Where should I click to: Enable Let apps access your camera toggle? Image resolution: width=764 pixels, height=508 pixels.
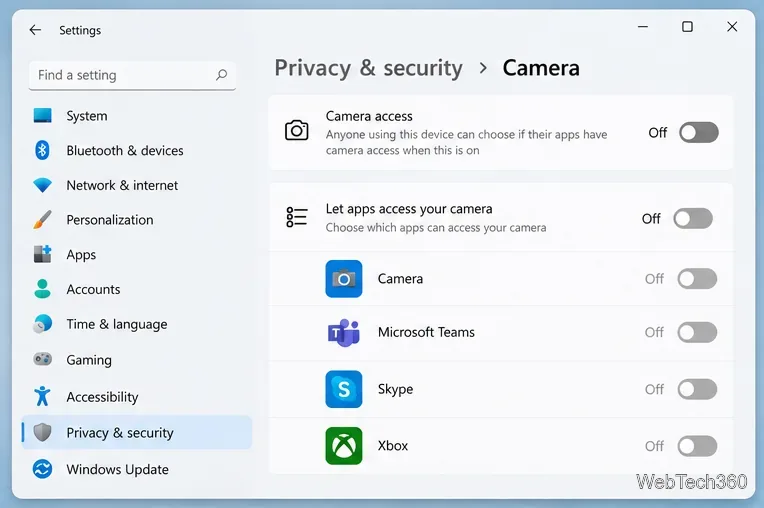[693, 219]
